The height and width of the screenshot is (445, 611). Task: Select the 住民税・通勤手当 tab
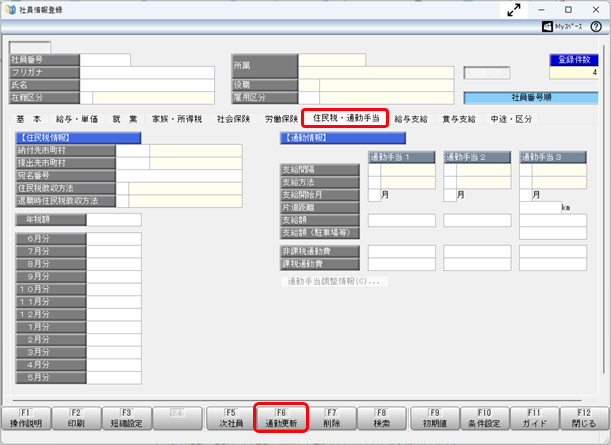[x=344, y=119]
